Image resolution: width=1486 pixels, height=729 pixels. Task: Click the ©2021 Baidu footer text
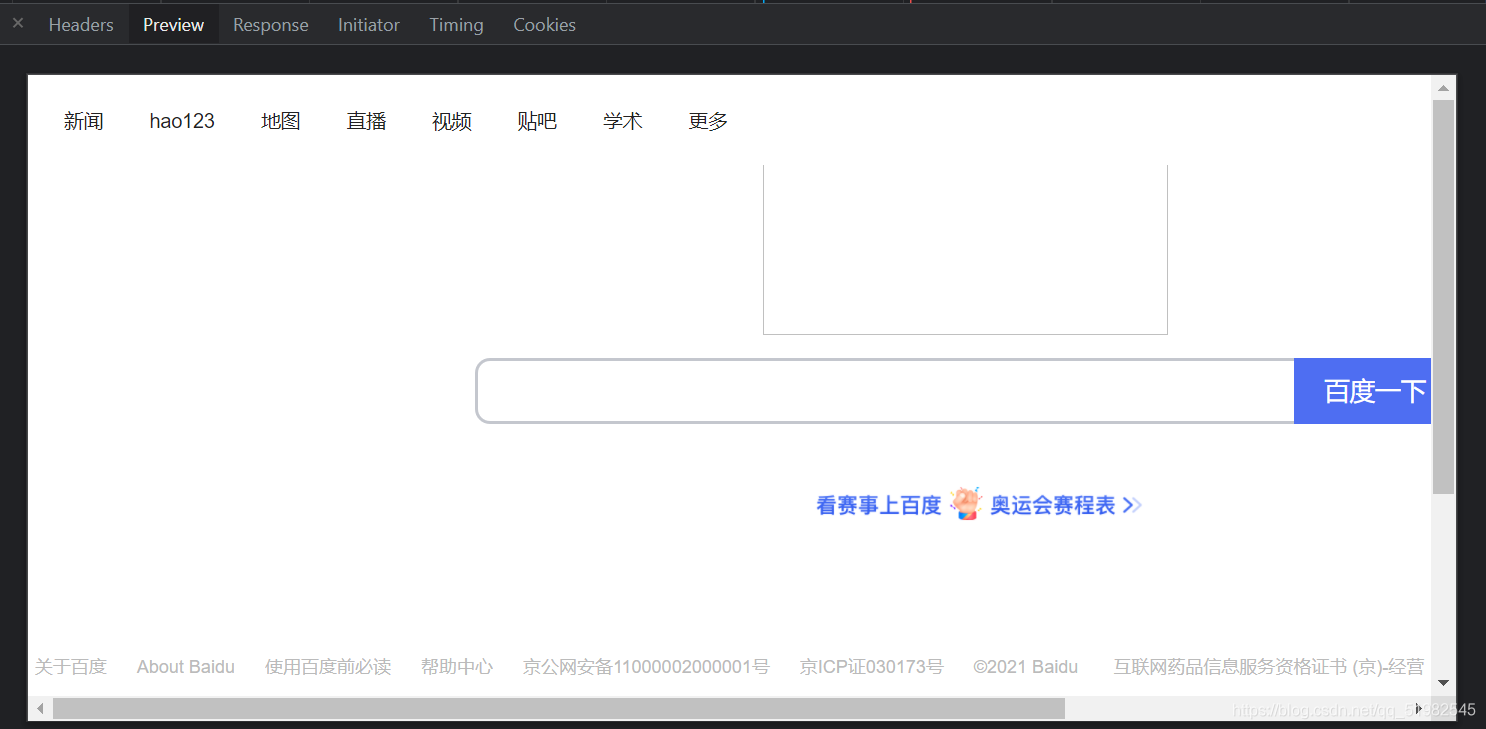pos(1026,667)
